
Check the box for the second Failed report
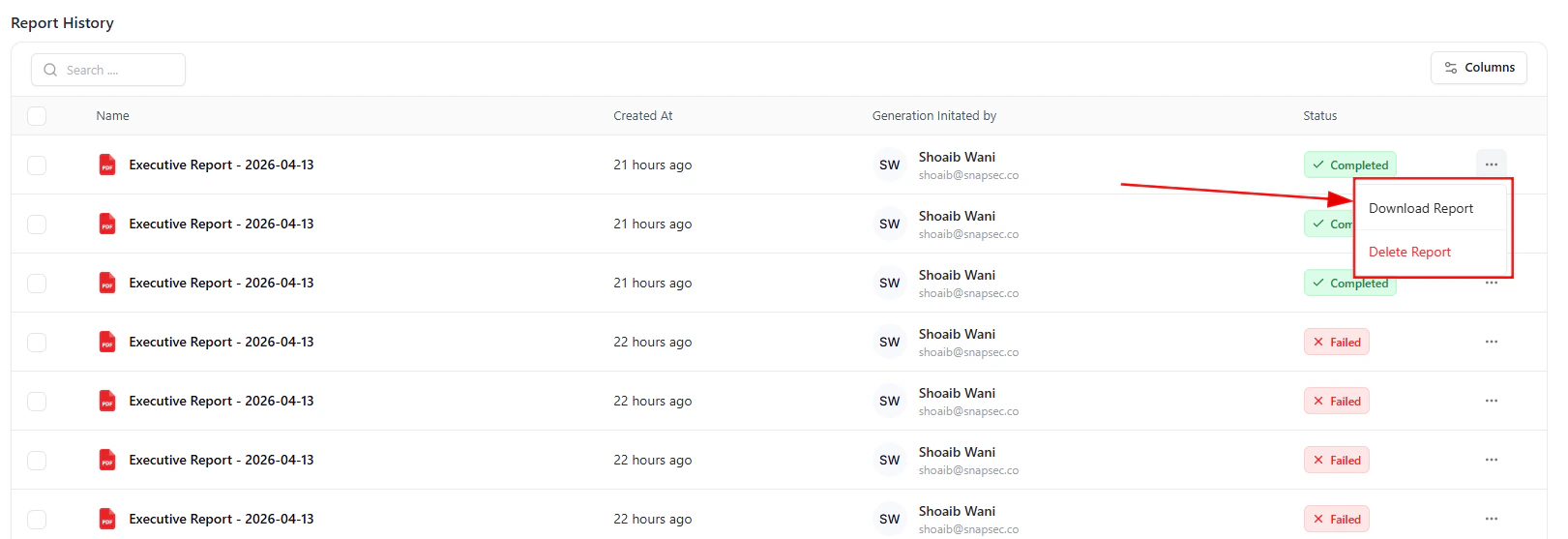point(37,402)
